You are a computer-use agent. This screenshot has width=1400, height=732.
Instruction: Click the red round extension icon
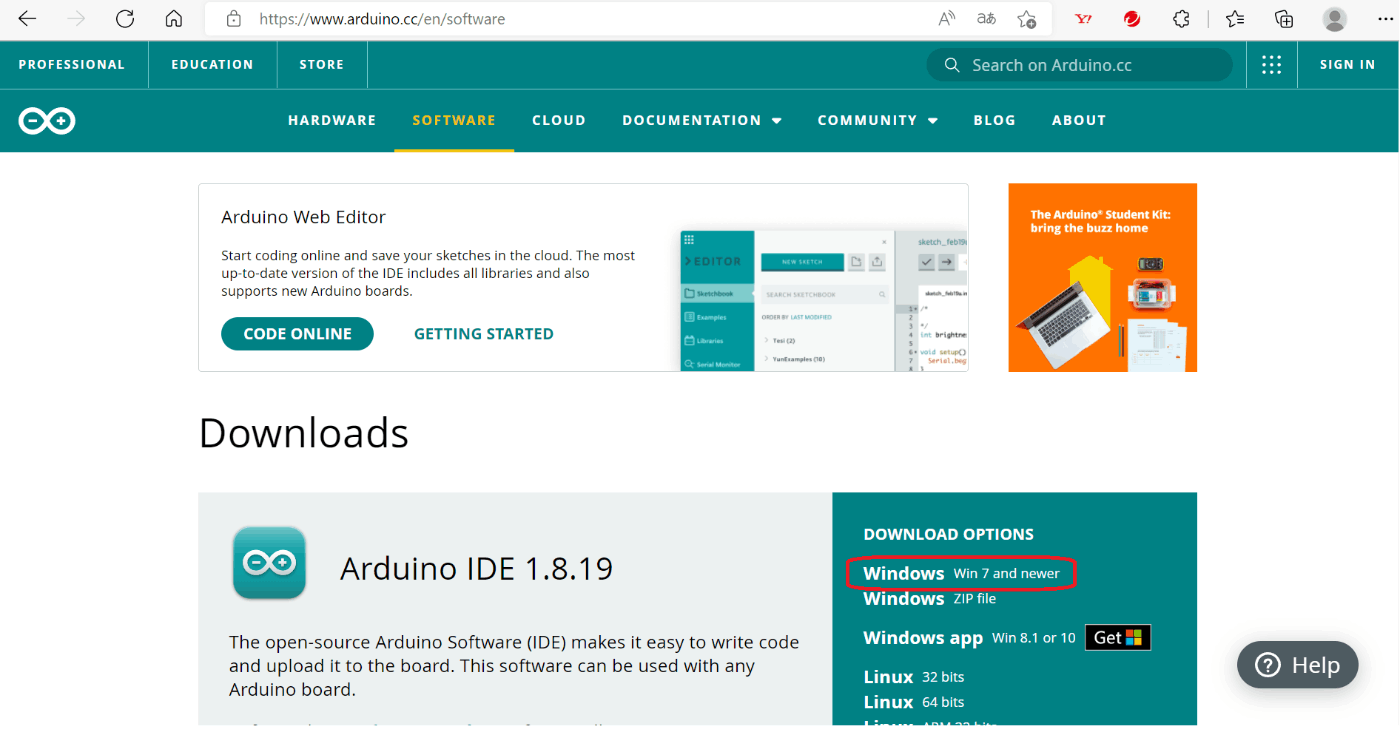point(1132,19)
